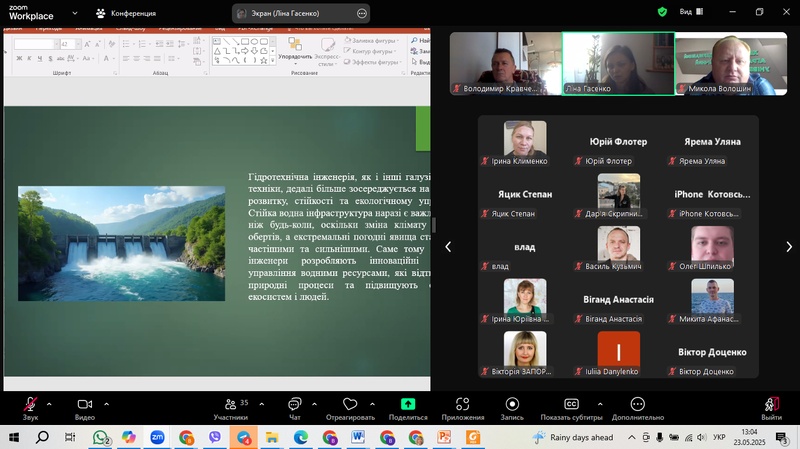Open File Explorer from the taskbar

(272, 437)
